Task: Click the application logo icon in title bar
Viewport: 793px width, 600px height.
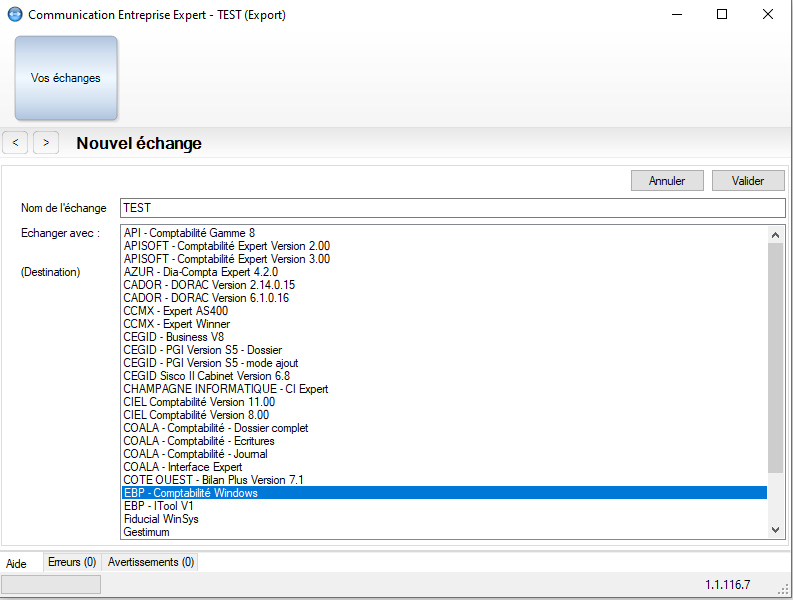Action: [x=15, y=15]
